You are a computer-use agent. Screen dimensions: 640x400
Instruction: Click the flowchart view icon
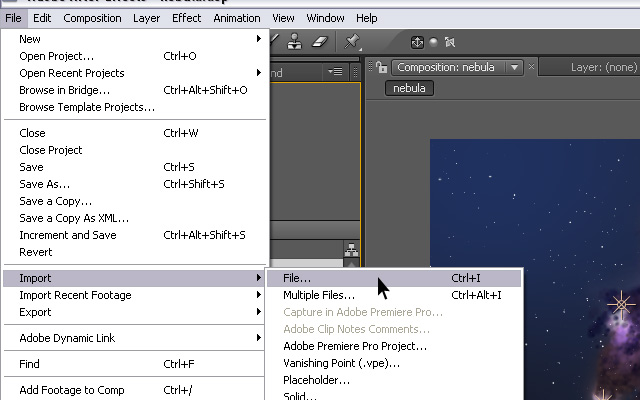tap(351, 249)
